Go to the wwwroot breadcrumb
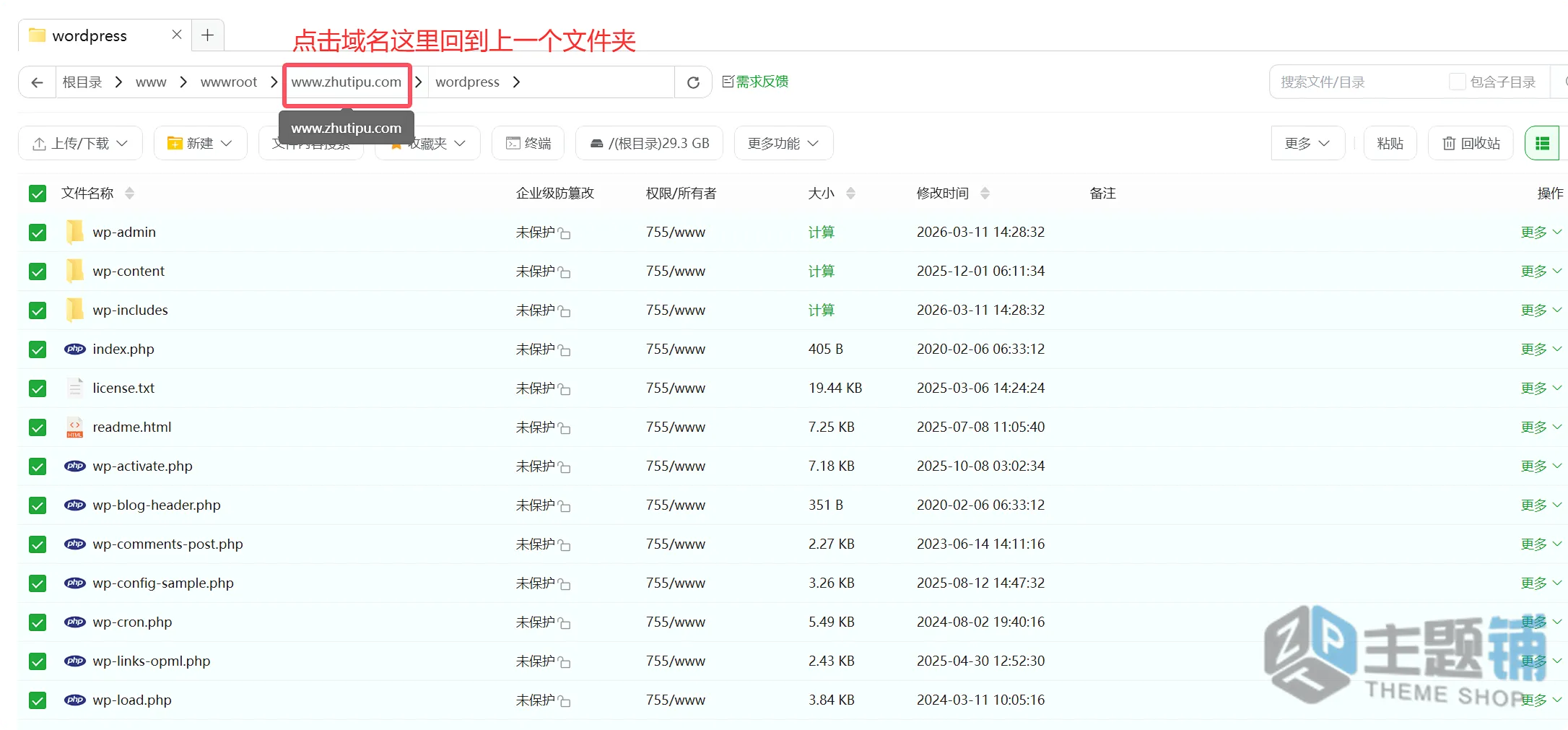 [x=229, y=82]
